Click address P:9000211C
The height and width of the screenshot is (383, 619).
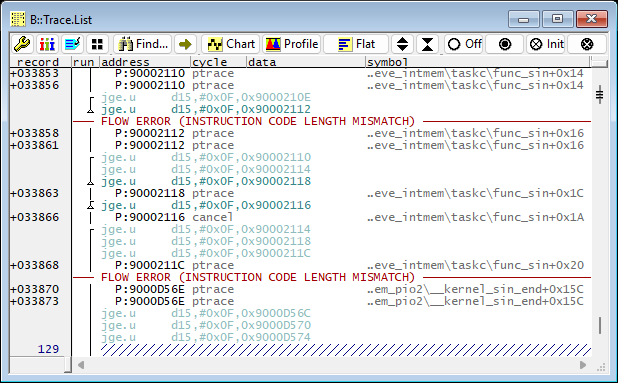[150, 265]
